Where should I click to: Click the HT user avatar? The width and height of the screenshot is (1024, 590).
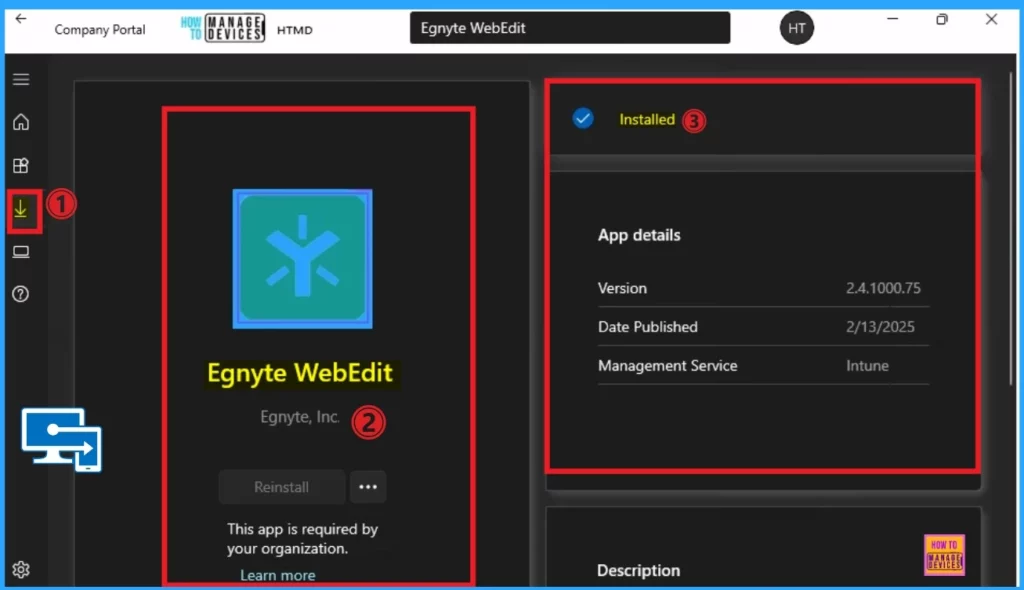click(796, 28)
